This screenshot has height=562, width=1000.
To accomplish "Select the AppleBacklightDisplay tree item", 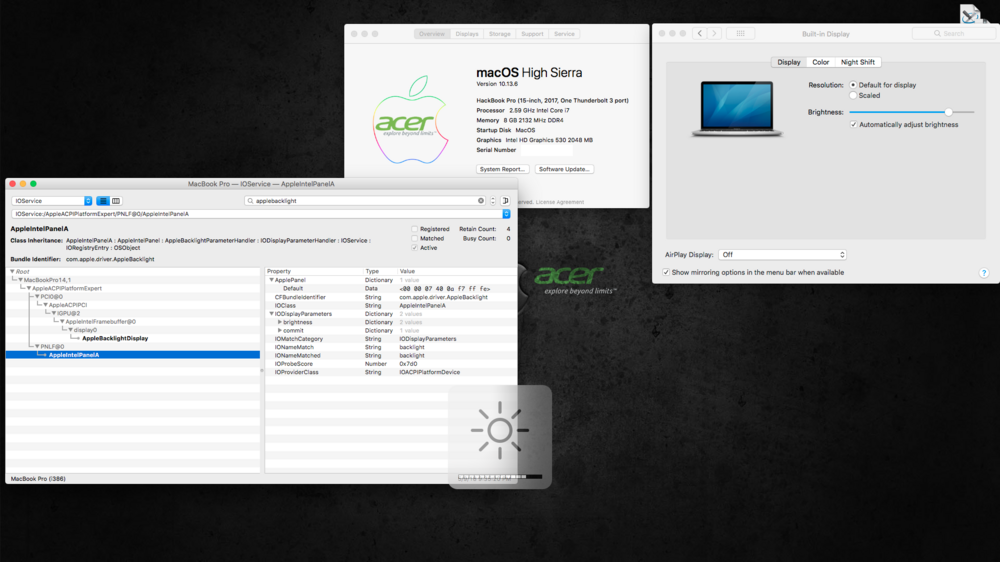I will (115, 338).
